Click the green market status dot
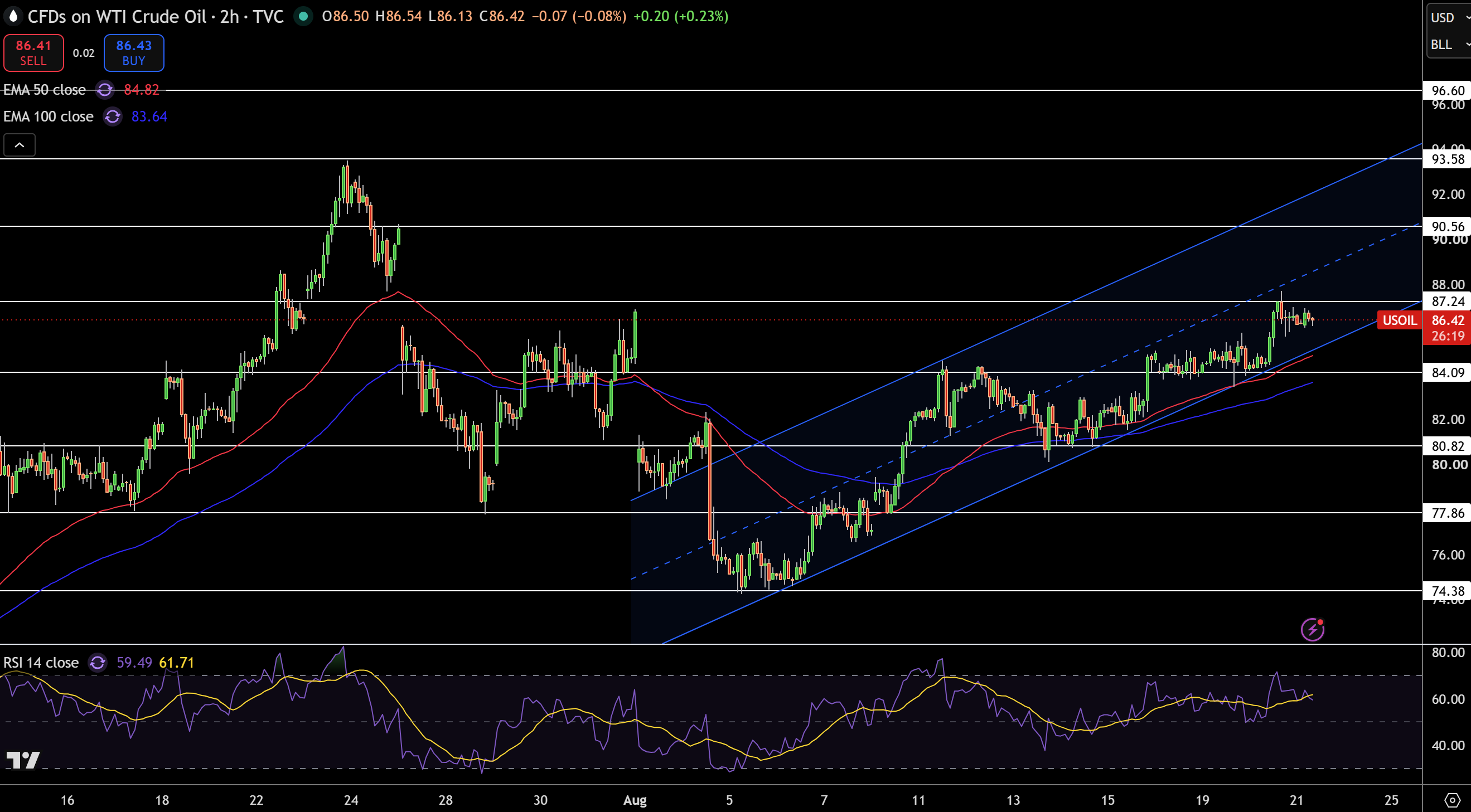This screenshot has height=812, width=1471. 303,17
